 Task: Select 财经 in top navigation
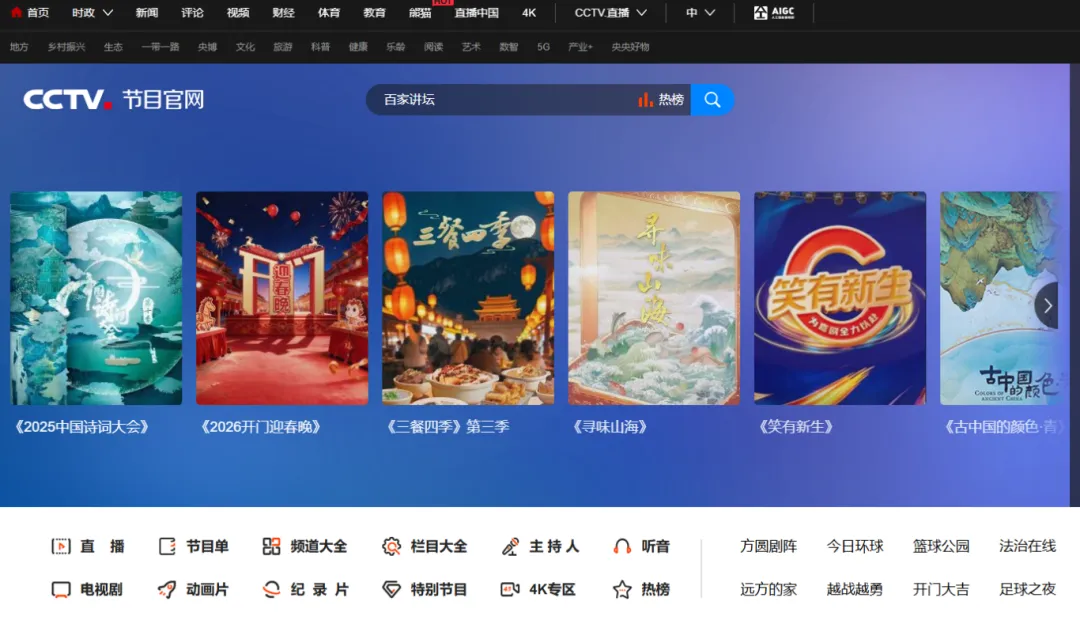tap(283, 12)
